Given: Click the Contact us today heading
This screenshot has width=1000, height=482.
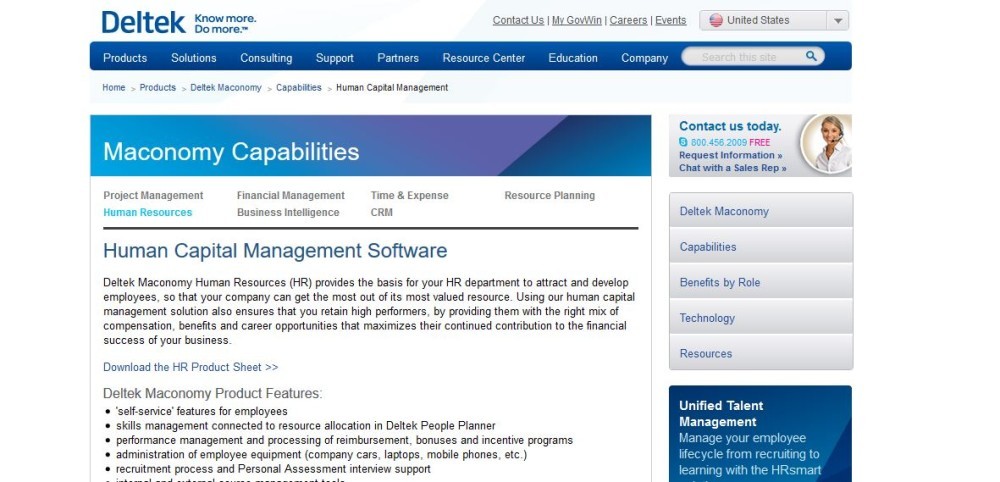Looking at the screenshot, I should [x=730, y=126].
